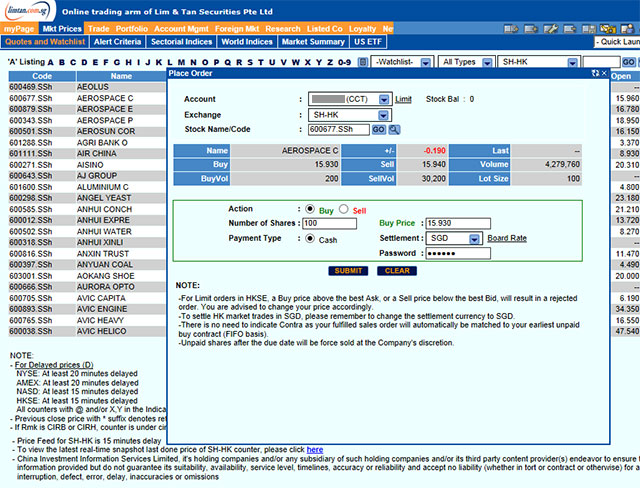Switch to Sectorial Indices tab
The image size is (640, 488).
coord(182,42)
